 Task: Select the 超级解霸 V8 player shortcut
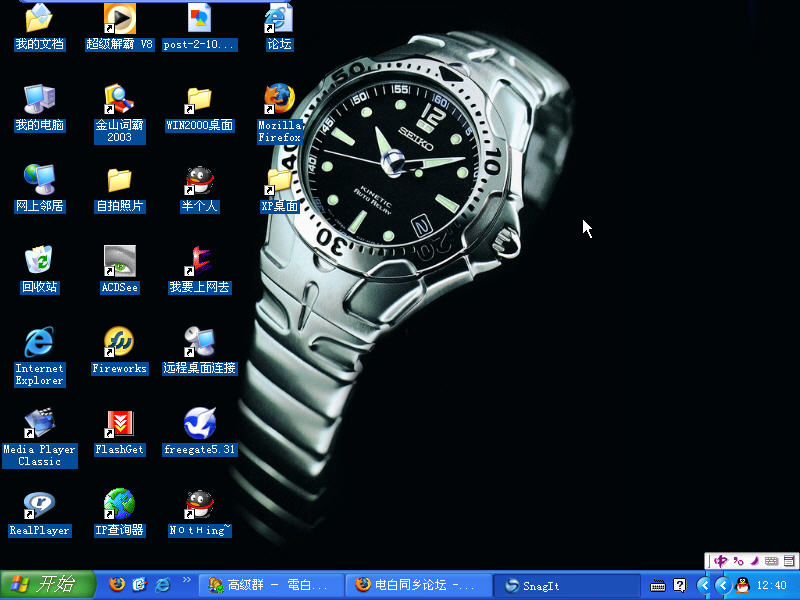[x=119, y=19]
